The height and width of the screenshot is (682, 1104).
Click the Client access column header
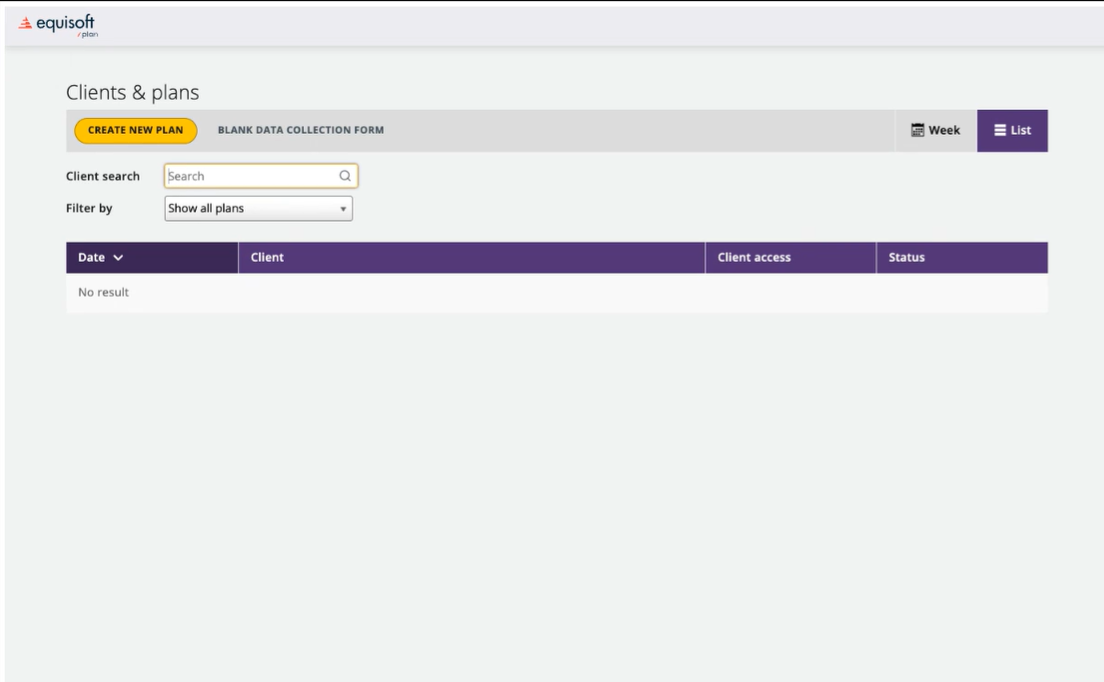click(751, 258)
